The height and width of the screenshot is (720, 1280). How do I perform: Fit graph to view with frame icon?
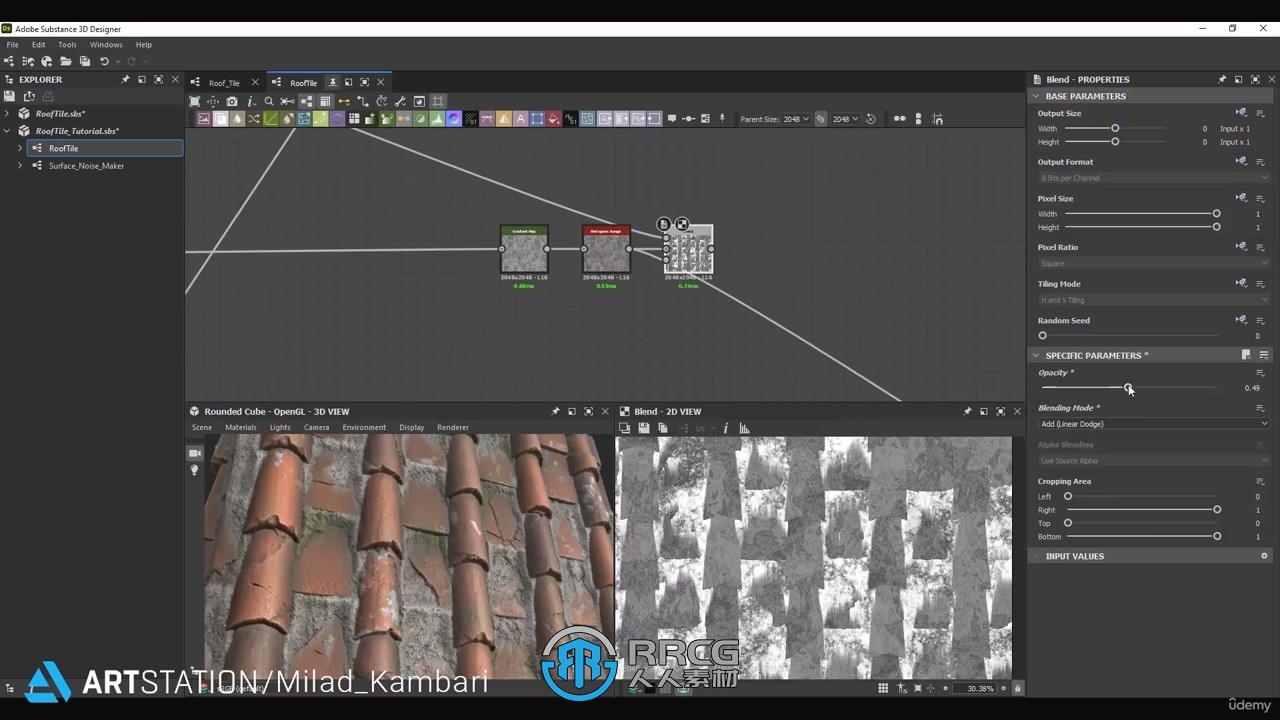coord(194,101)
